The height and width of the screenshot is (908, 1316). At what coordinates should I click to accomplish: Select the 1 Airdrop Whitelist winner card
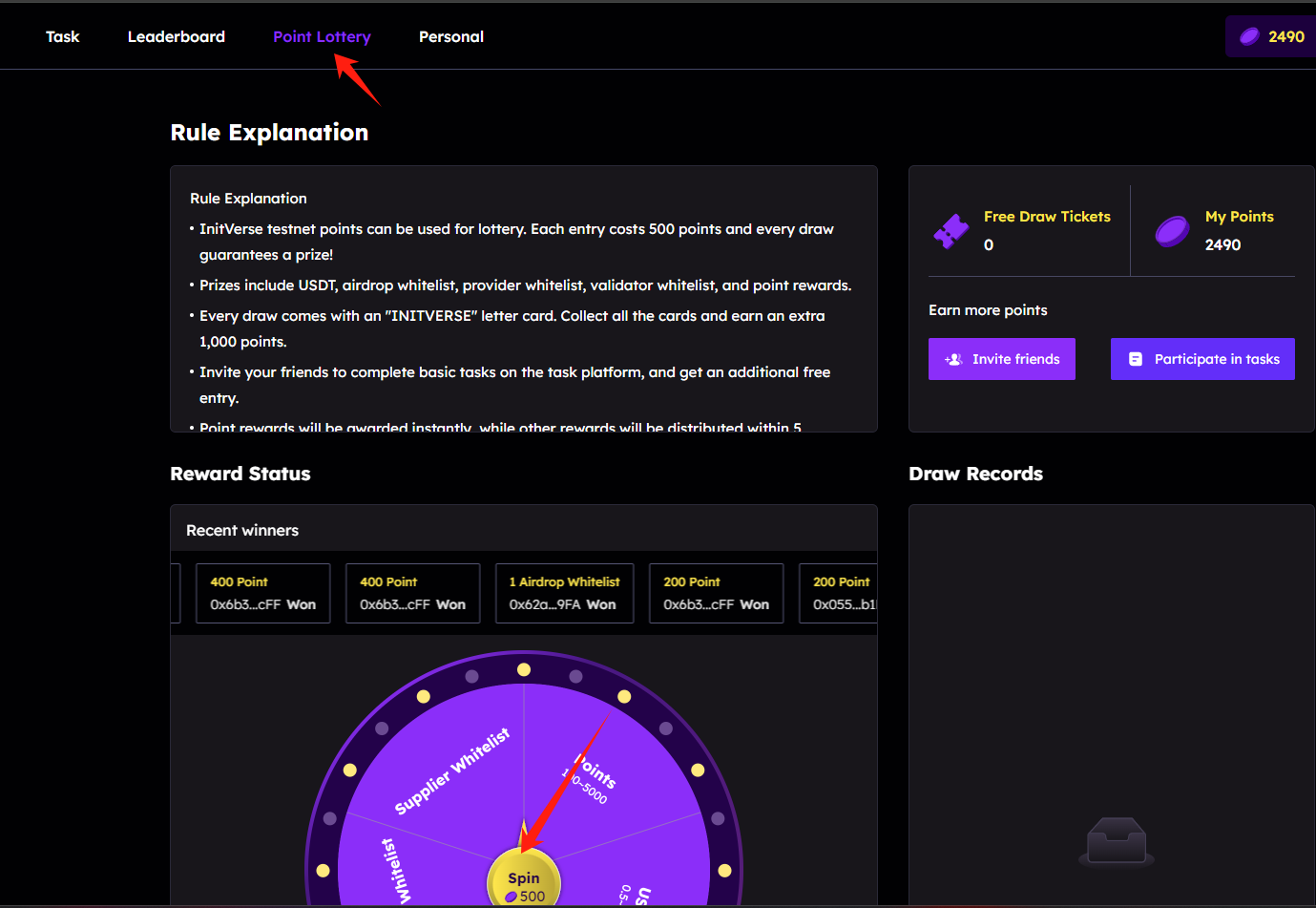point(564,593)
